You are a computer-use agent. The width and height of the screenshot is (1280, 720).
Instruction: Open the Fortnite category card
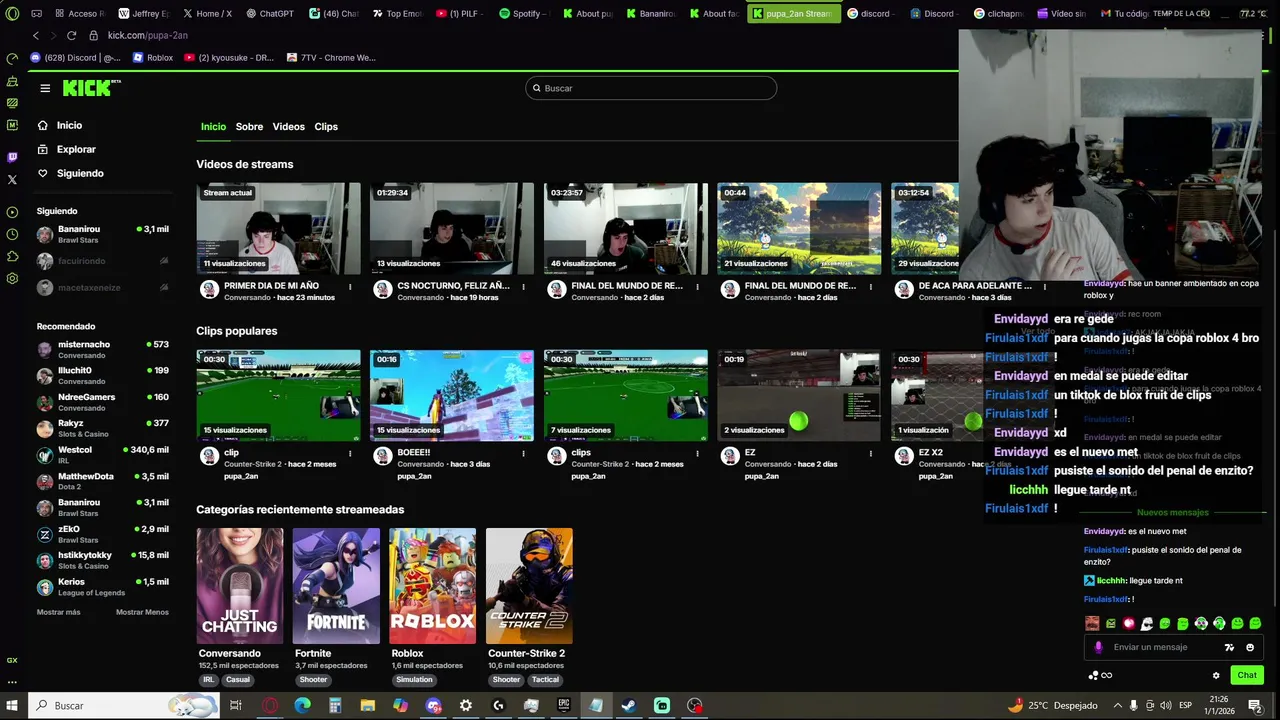coord(336,586)
